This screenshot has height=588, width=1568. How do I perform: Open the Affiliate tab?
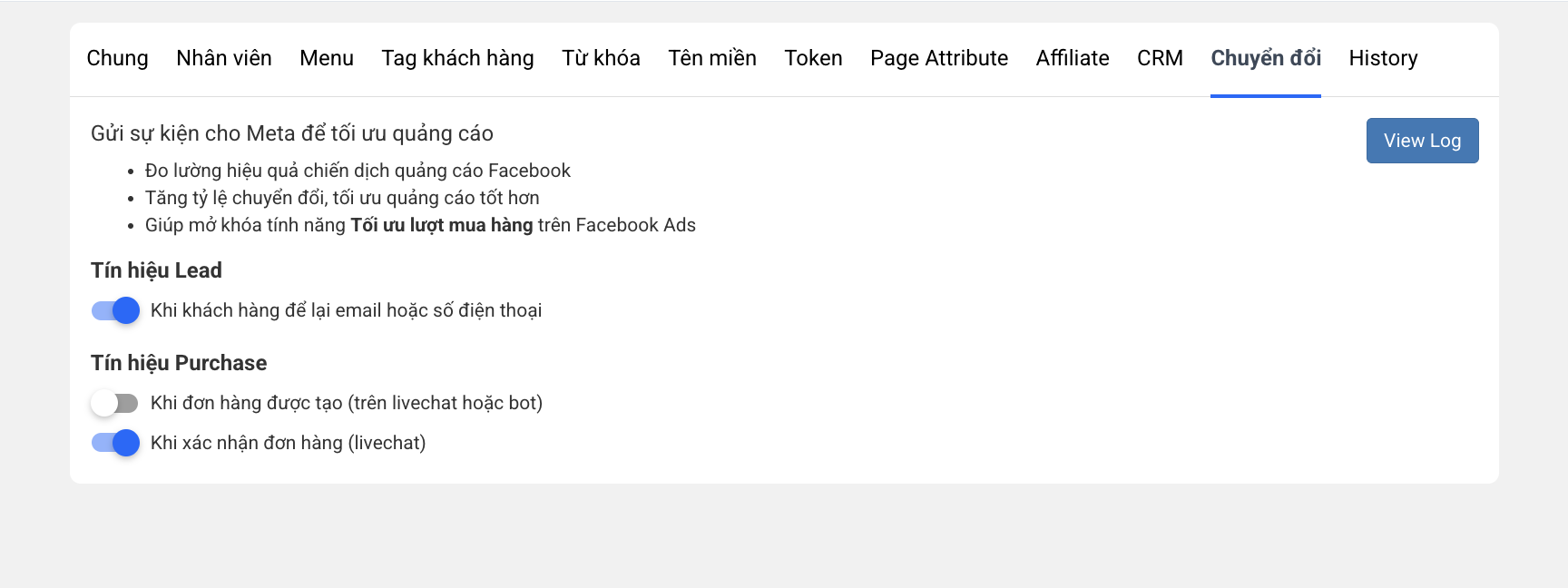pyautogui.click(x=1073, y=58)
